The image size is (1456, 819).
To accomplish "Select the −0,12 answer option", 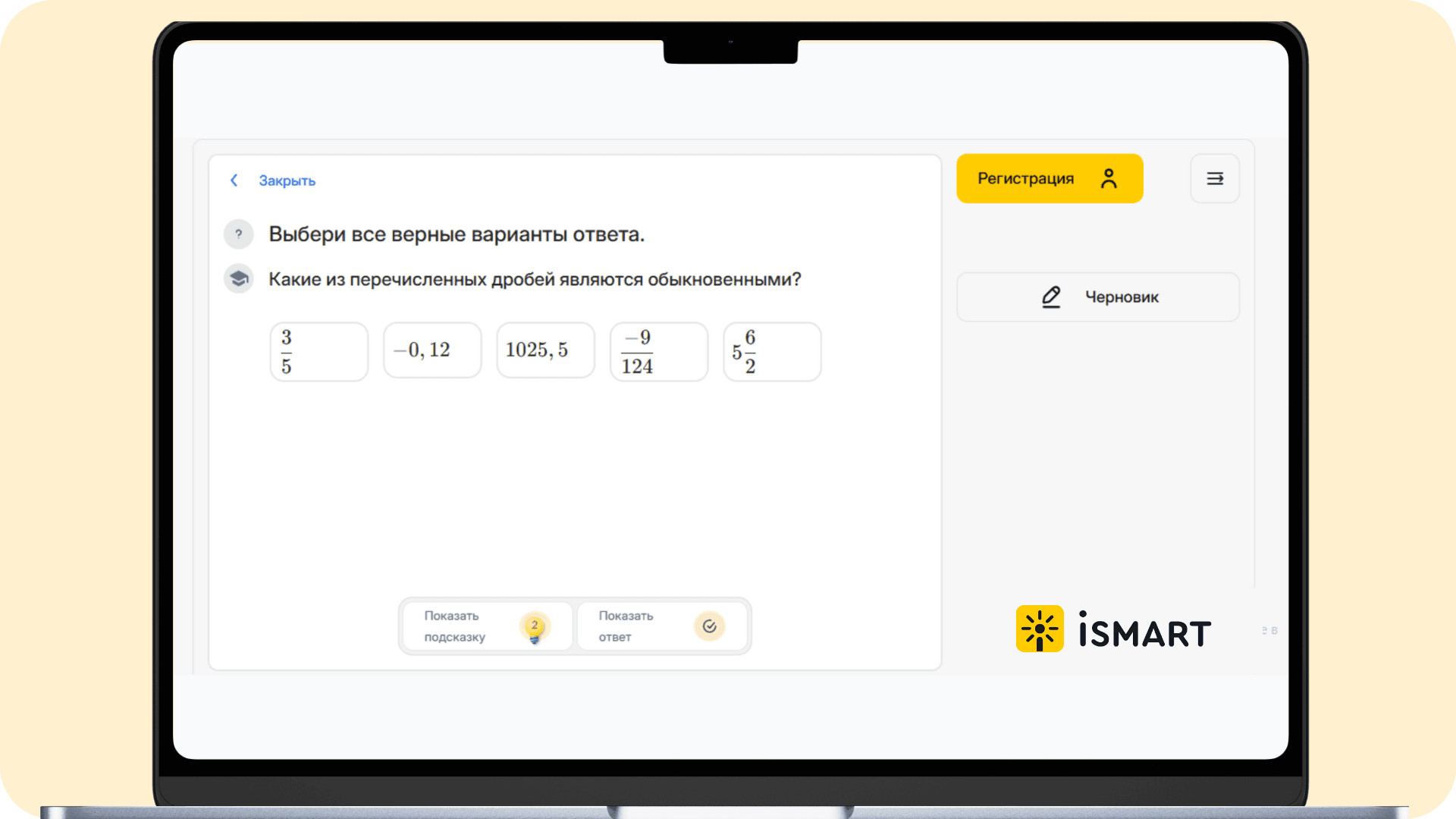I will tap(432, 350).
